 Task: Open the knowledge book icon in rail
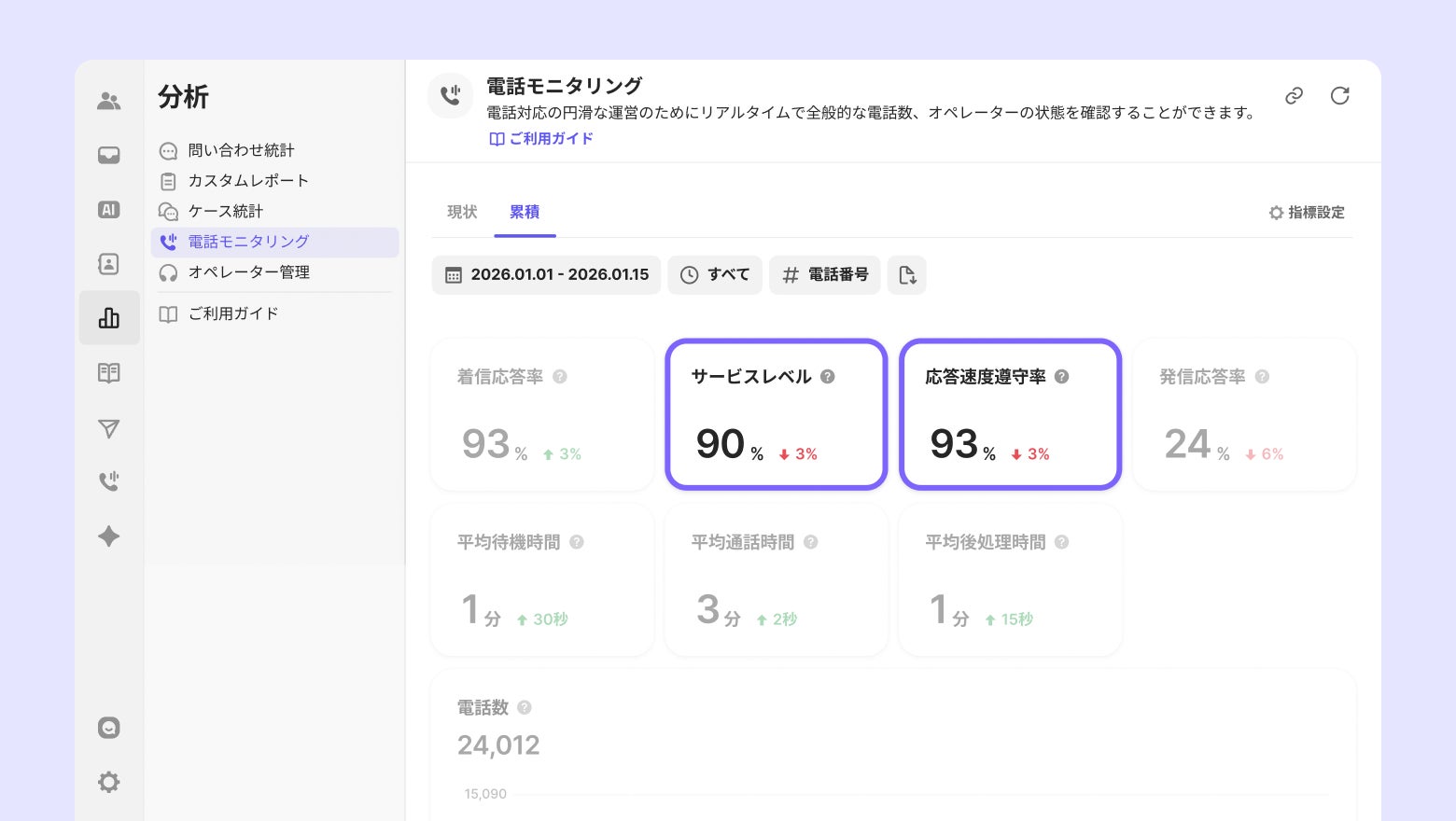click(109, 373)
